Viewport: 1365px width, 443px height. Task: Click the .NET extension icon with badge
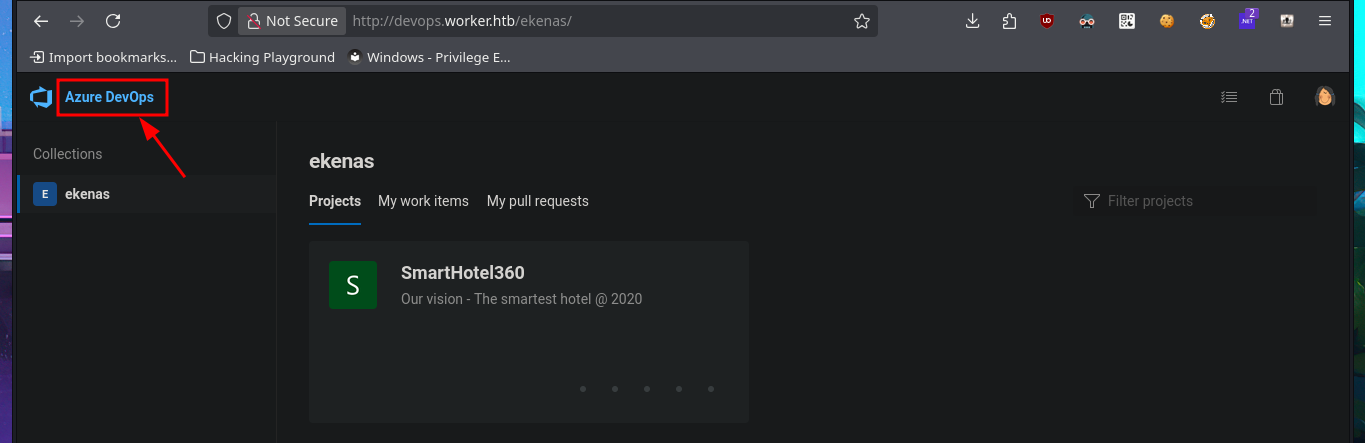pos(1247,21)
